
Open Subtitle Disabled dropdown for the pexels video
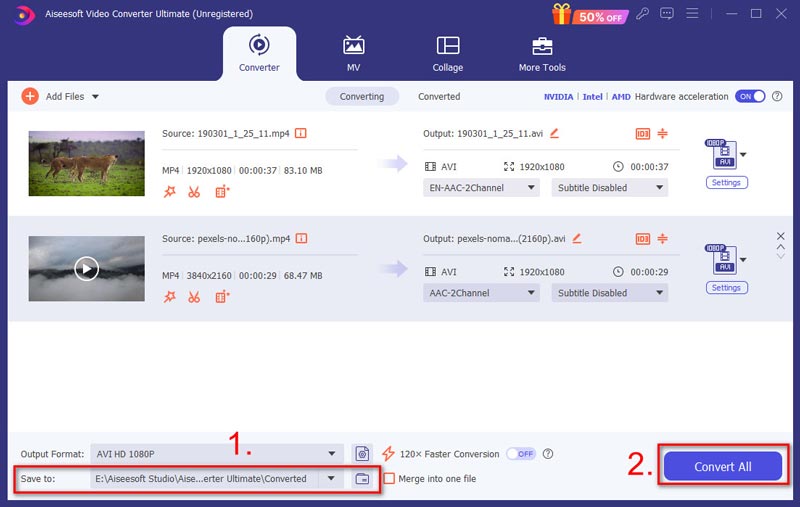click(610, 293)
